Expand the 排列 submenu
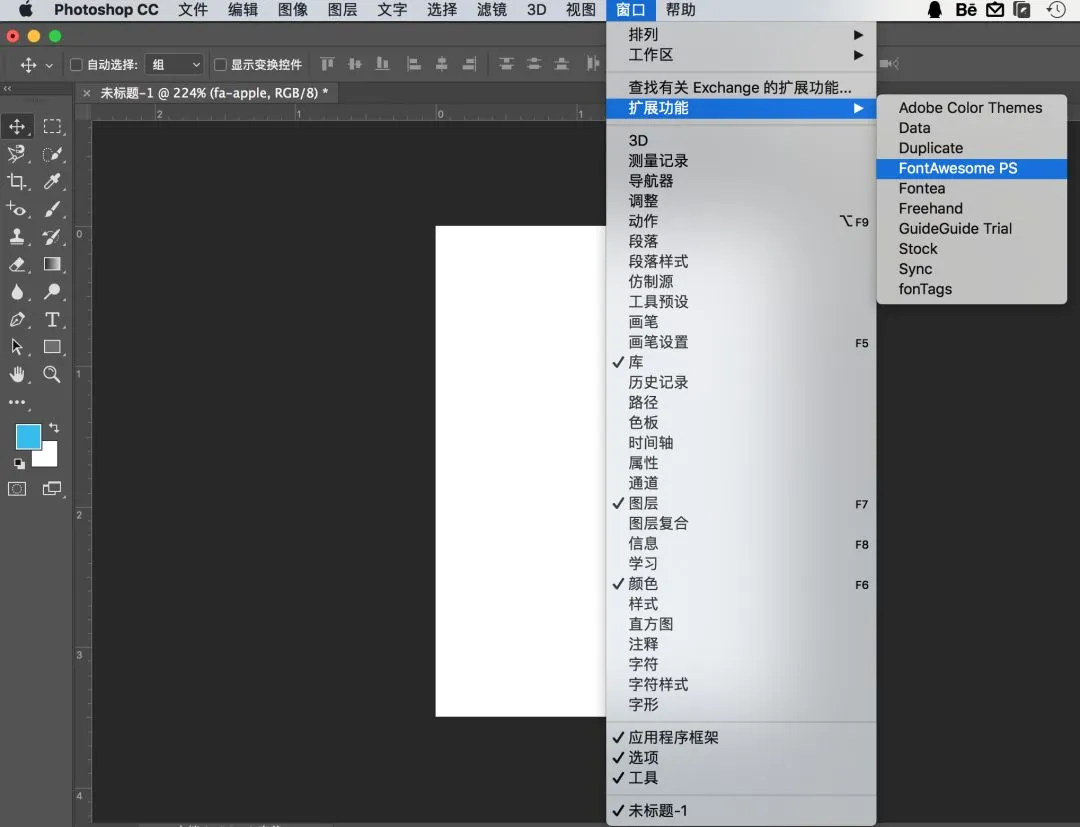 (x=741, y=34)
